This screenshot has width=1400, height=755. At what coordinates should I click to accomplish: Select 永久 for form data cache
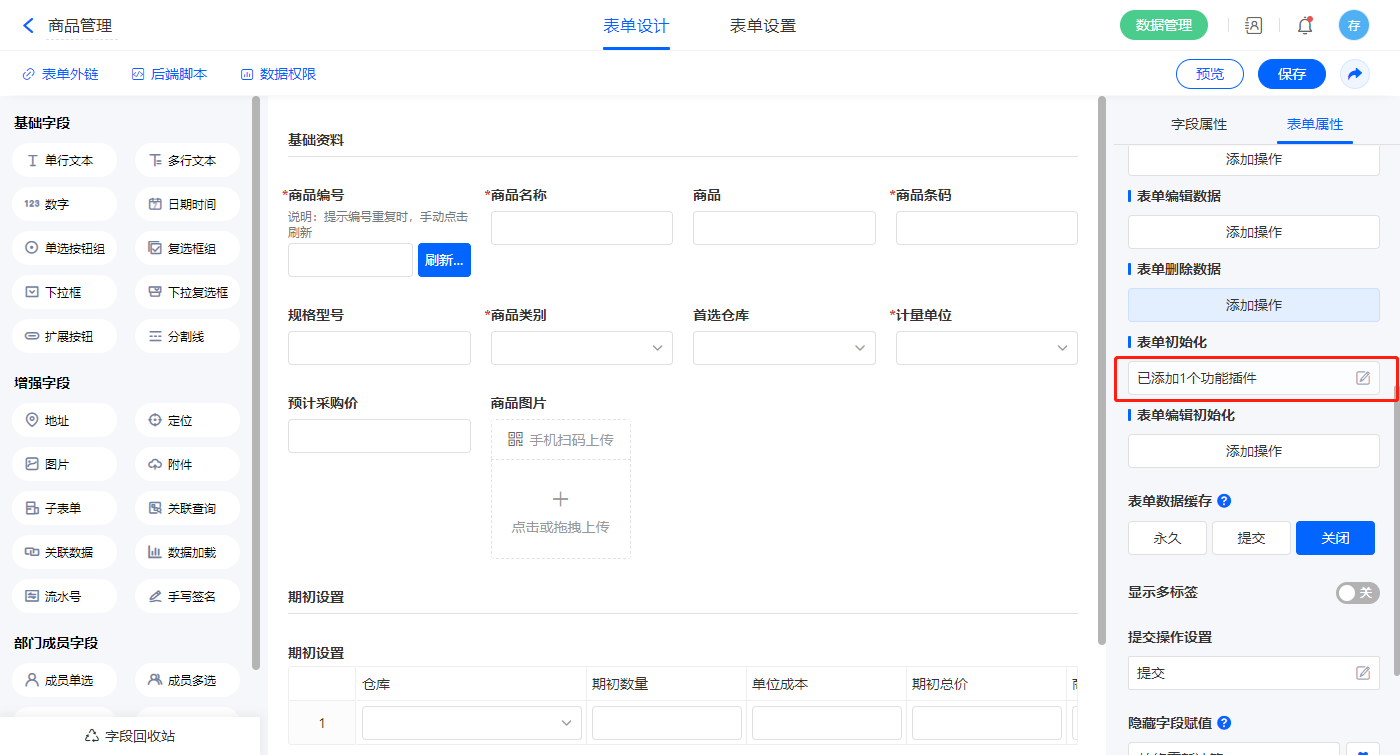[1167, 538]
